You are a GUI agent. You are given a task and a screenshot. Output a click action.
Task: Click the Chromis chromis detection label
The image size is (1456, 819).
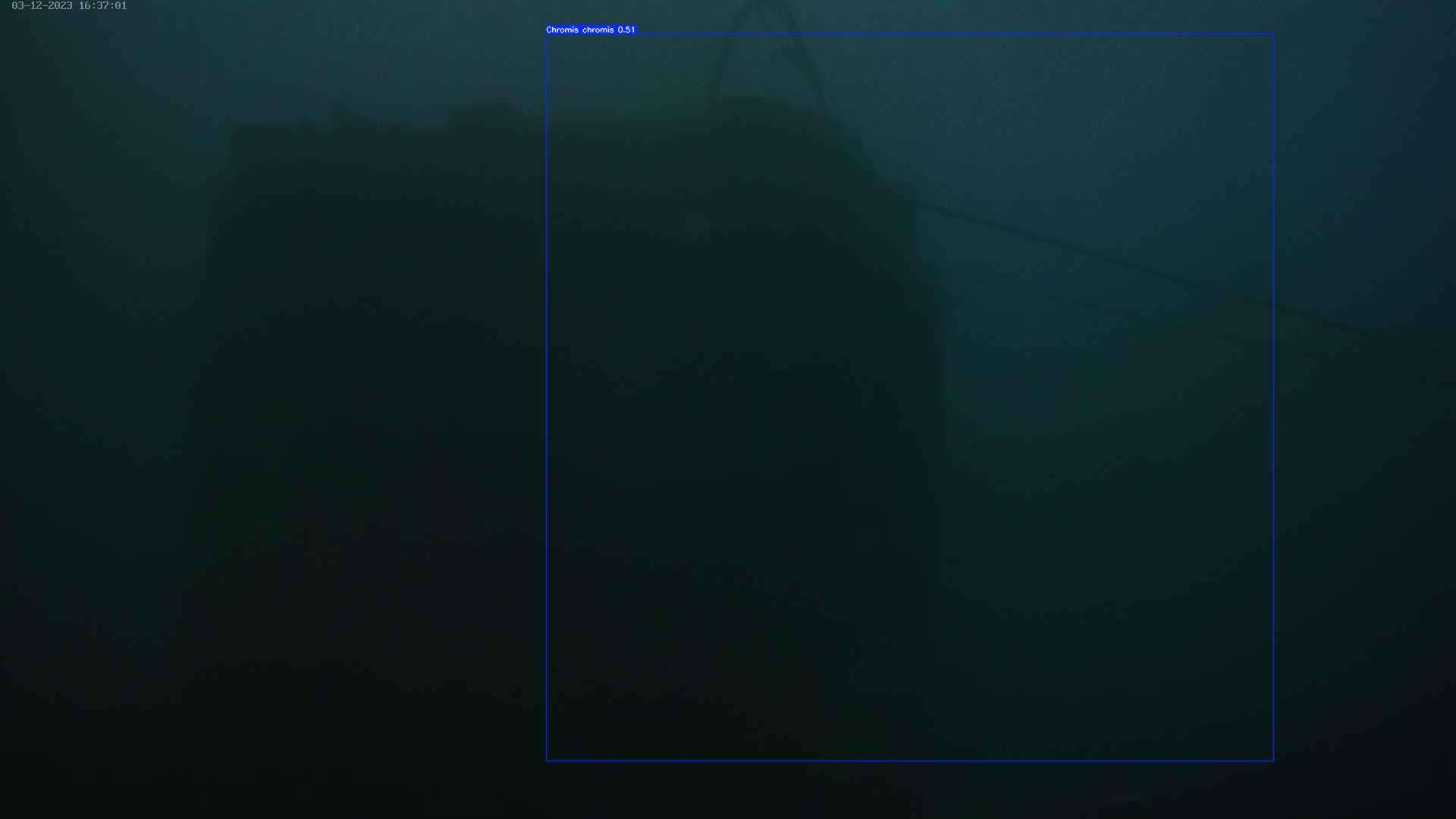[580, 30]
